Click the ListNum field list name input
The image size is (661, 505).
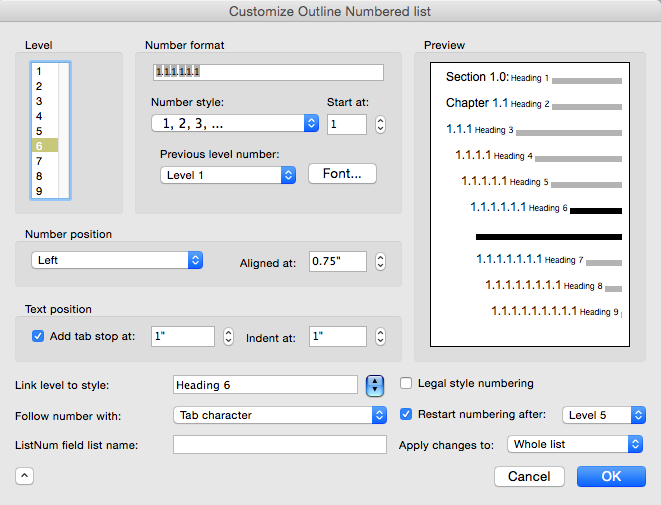click(x=279, y=445)
